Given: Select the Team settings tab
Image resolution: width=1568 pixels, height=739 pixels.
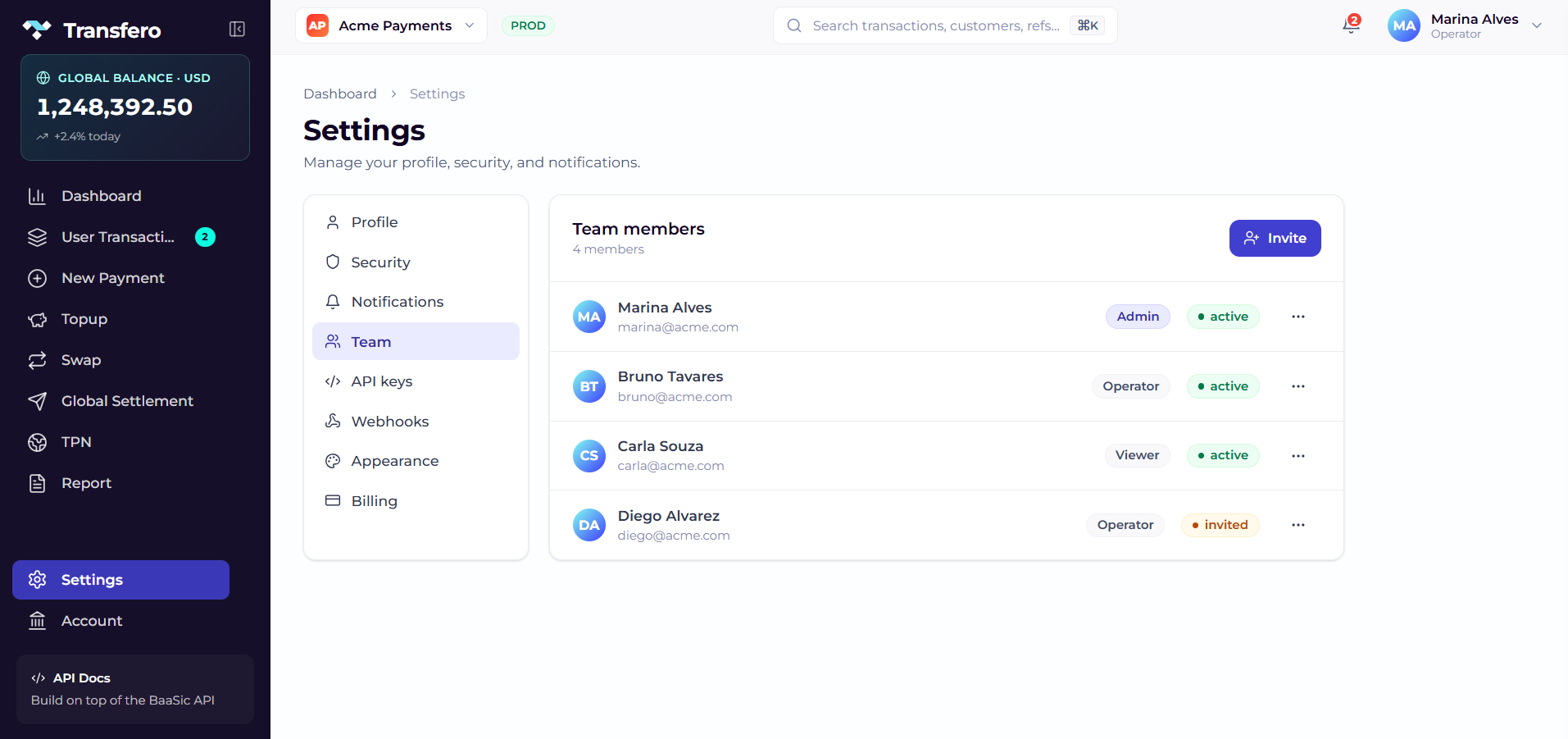Looking at the screenshot, I should 416,341.
